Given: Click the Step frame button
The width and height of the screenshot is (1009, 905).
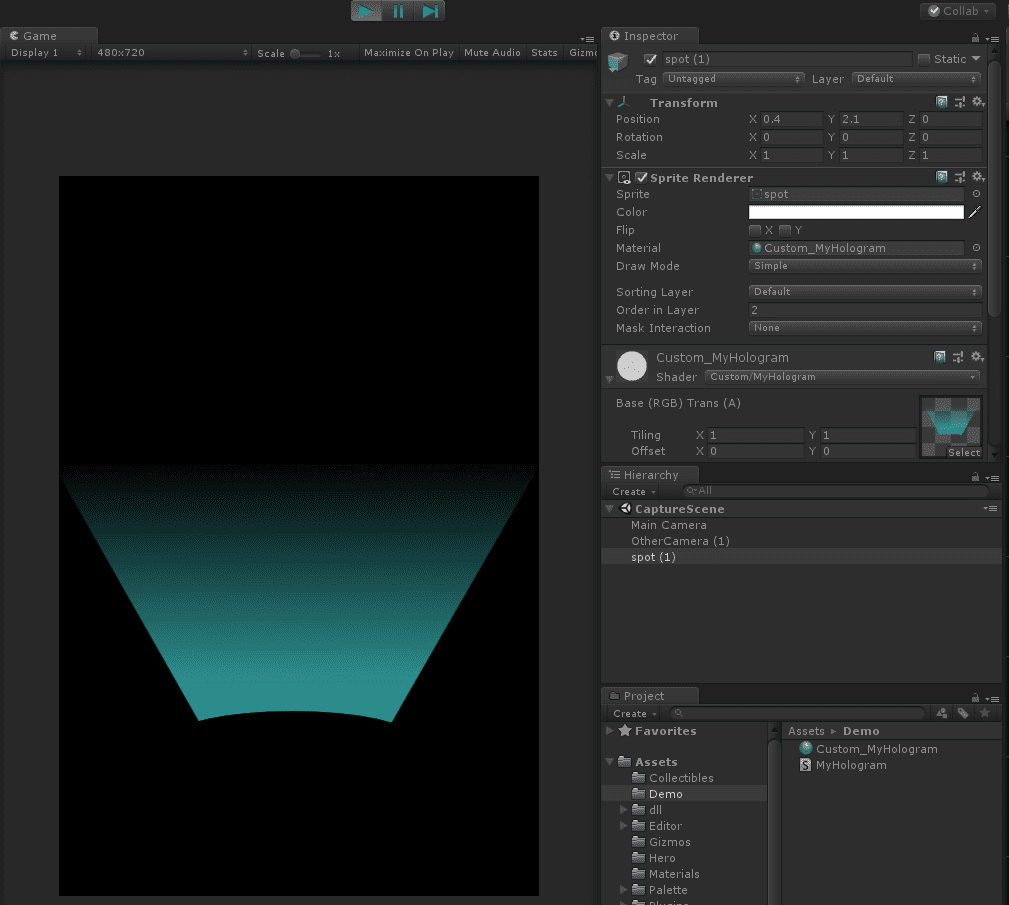Looking at the screenshot, I should (x=430, y=11).
